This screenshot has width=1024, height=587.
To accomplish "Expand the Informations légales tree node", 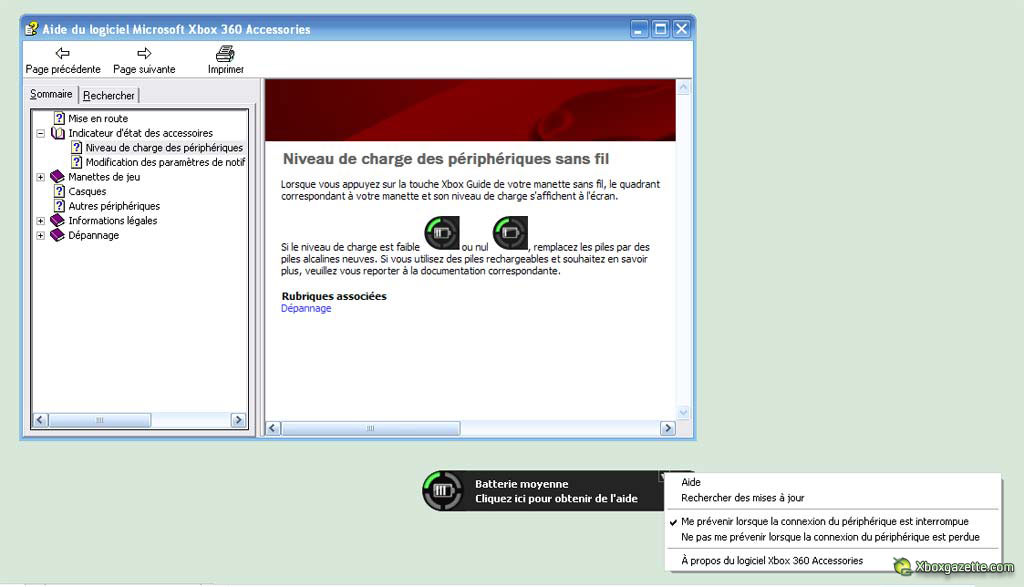I will [41, 221].
